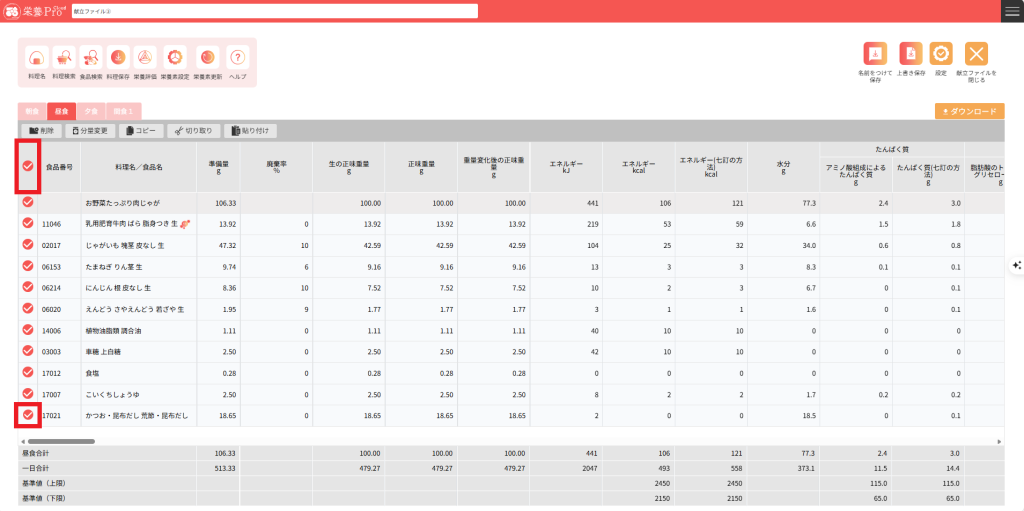Close the menu file with the X icon
This screenshot has width=1024, height=511.
(x=975, y=55)
